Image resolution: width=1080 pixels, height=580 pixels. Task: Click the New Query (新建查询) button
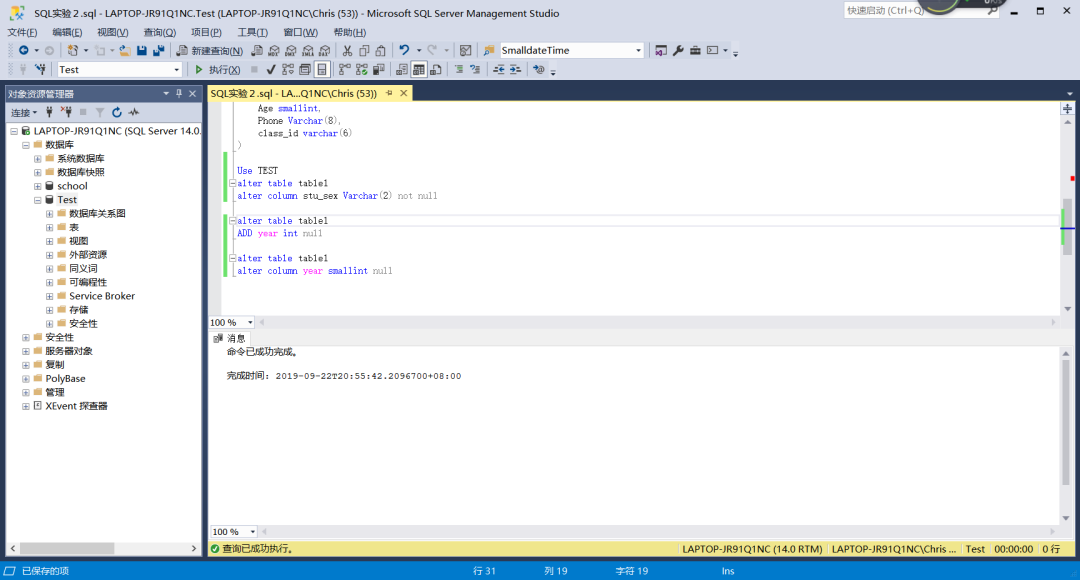pos(210,50)
